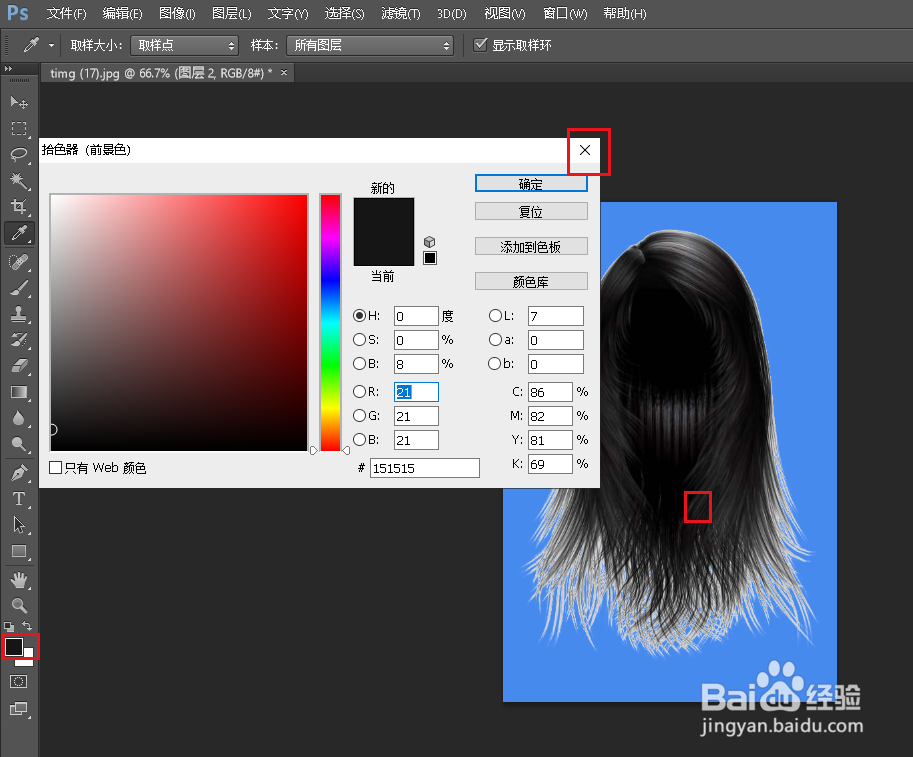This screenshot has width=913, height=757.
Task: Select the RGB blue B radio button
Action: pyautogui.click(x=359, y=439)
